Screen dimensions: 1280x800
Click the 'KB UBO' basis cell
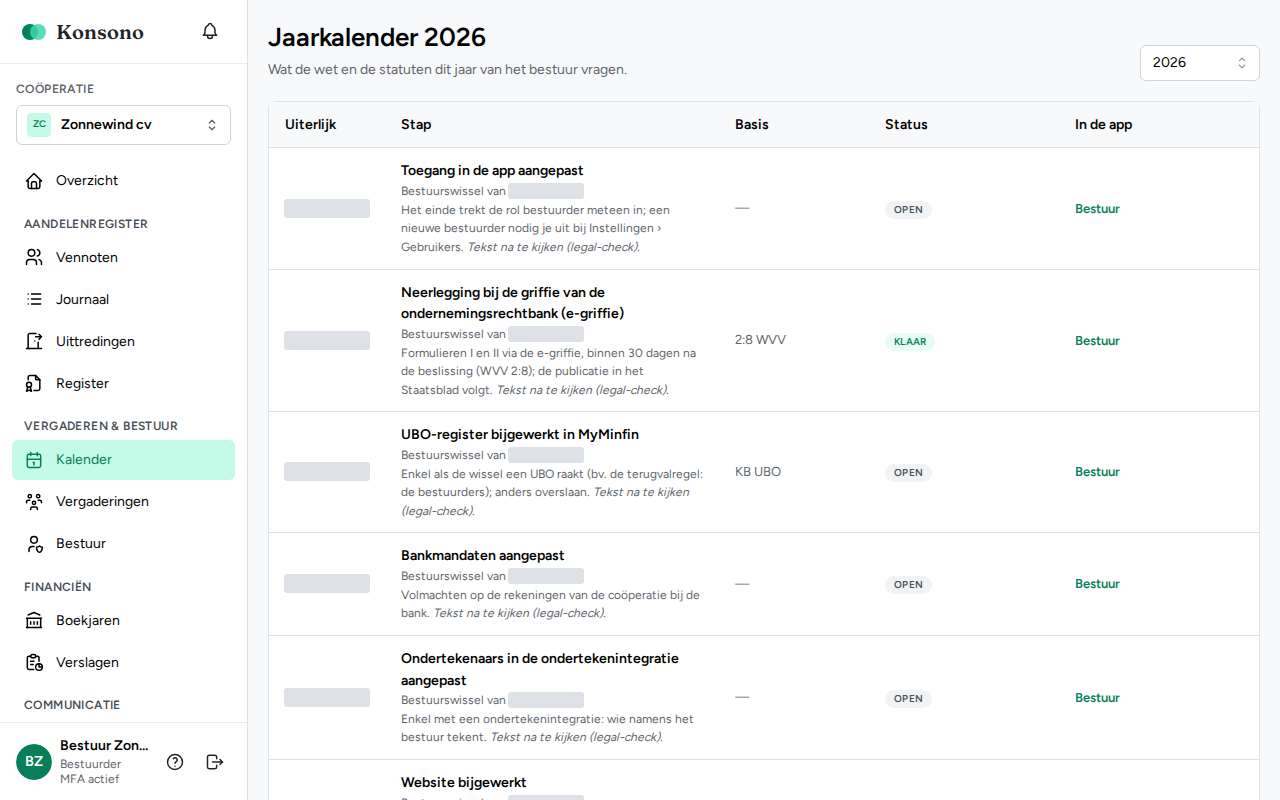758,472
